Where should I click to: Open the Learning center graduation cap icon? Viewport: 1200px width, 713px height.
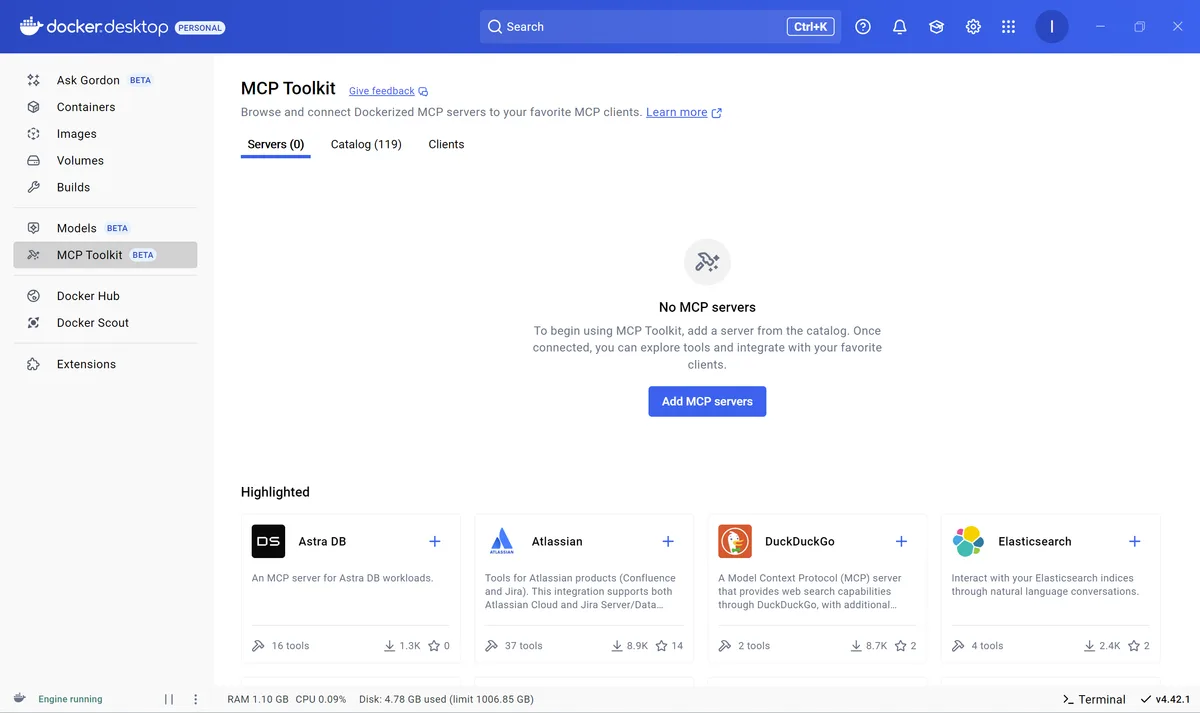[x=936, y=27]
